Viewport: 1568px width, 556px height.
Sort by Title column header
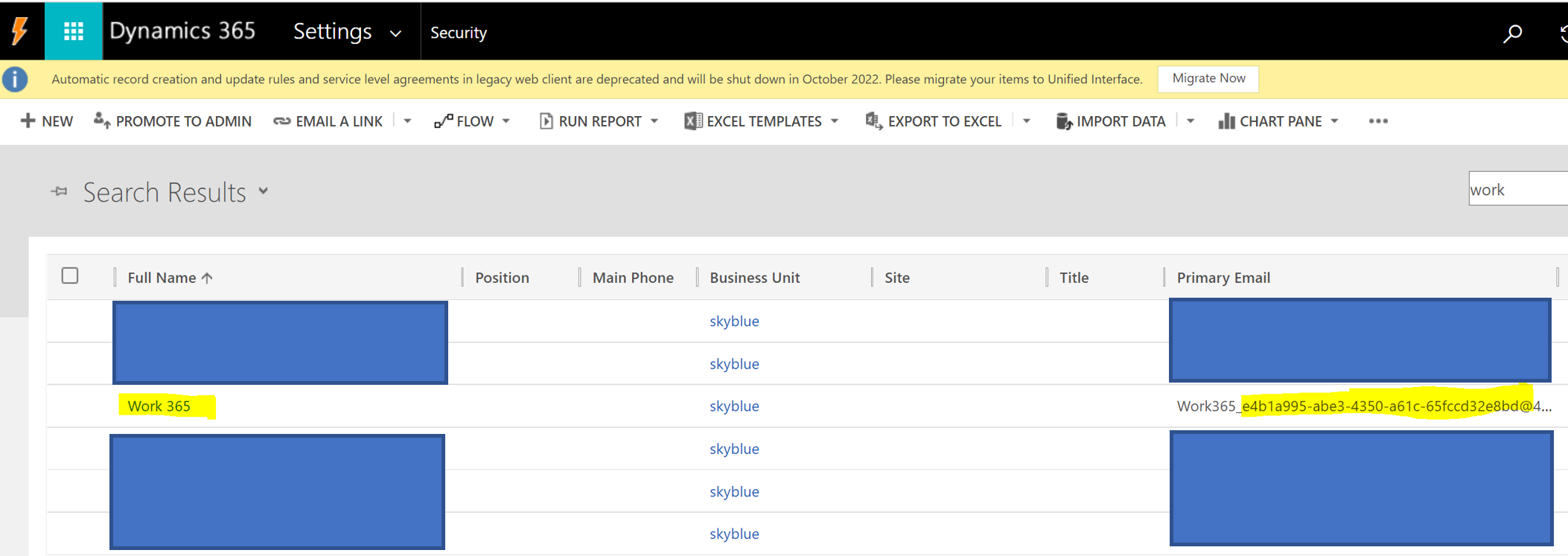coord(1074,278)
